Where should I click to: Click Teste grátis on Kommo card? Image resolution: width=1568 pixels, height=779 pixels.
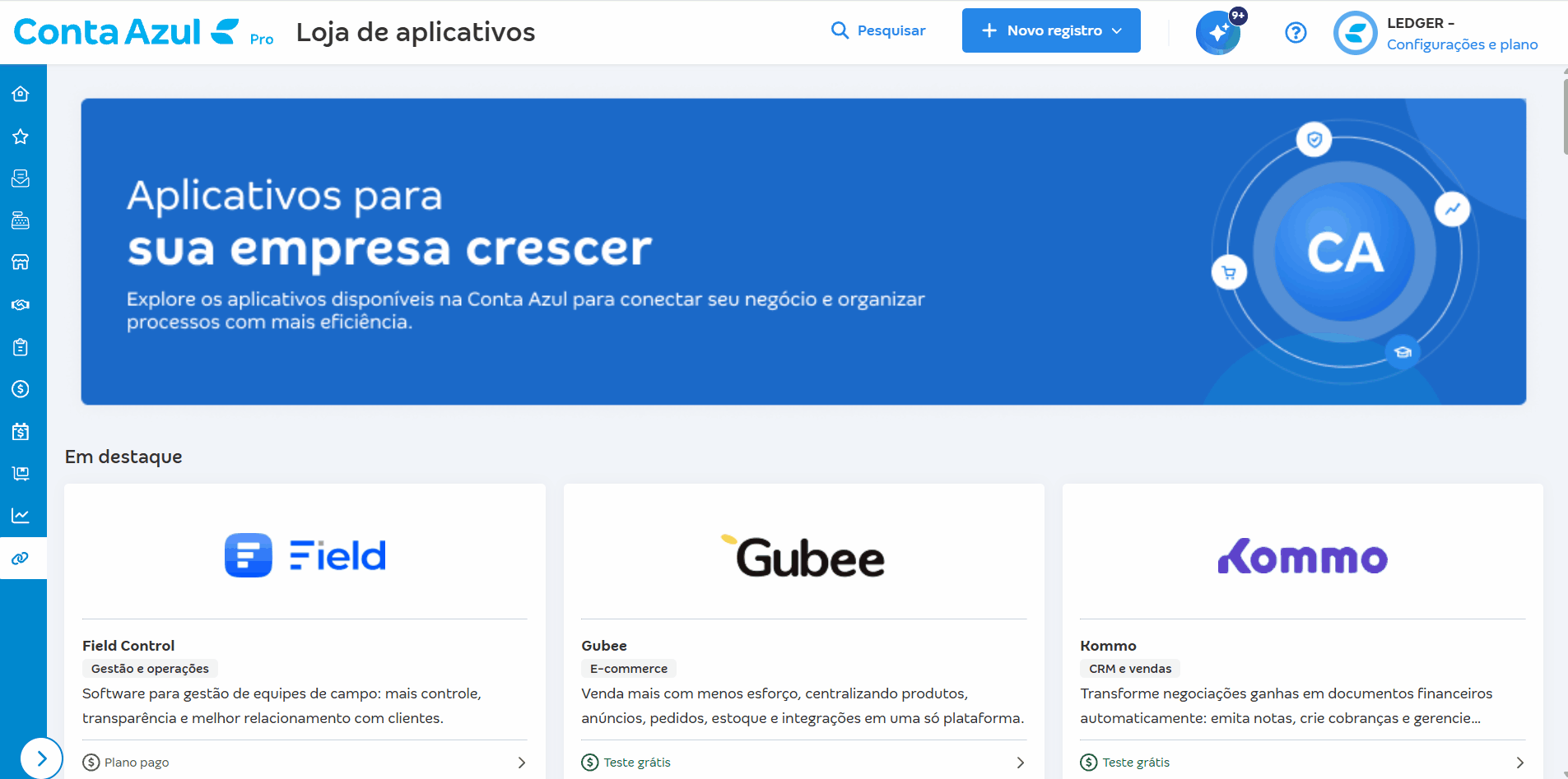coord(1136,763)
